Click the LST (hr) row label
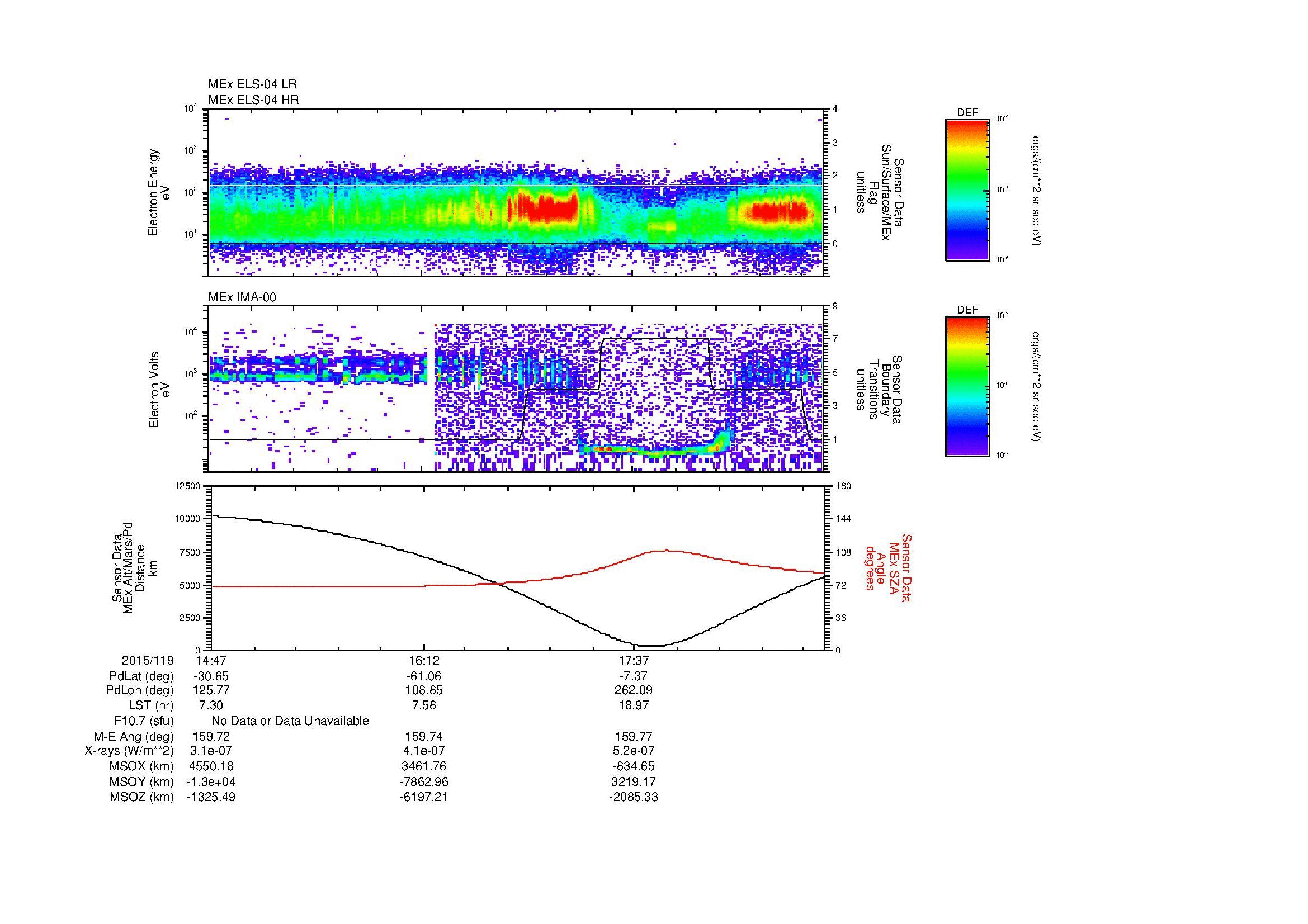 pyautogui.click(x=151, y=705)
